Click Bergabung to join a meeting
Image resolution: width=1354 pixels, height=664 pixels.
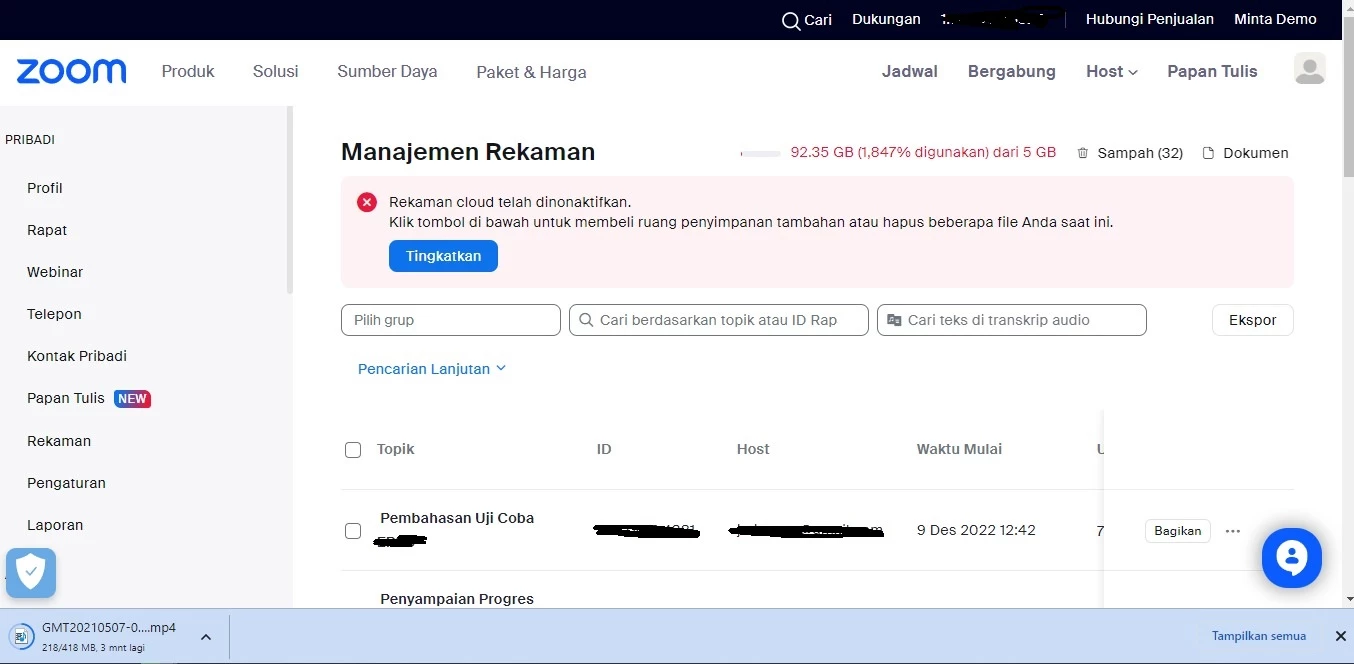coord(1012,71)
